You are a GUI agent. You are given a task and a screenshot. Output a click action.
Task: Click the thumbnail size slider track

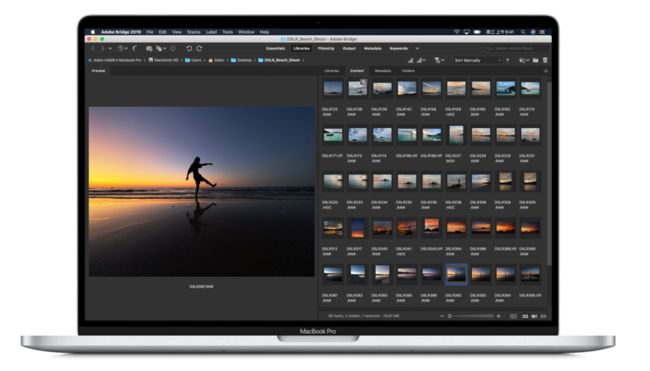[473, 316]
